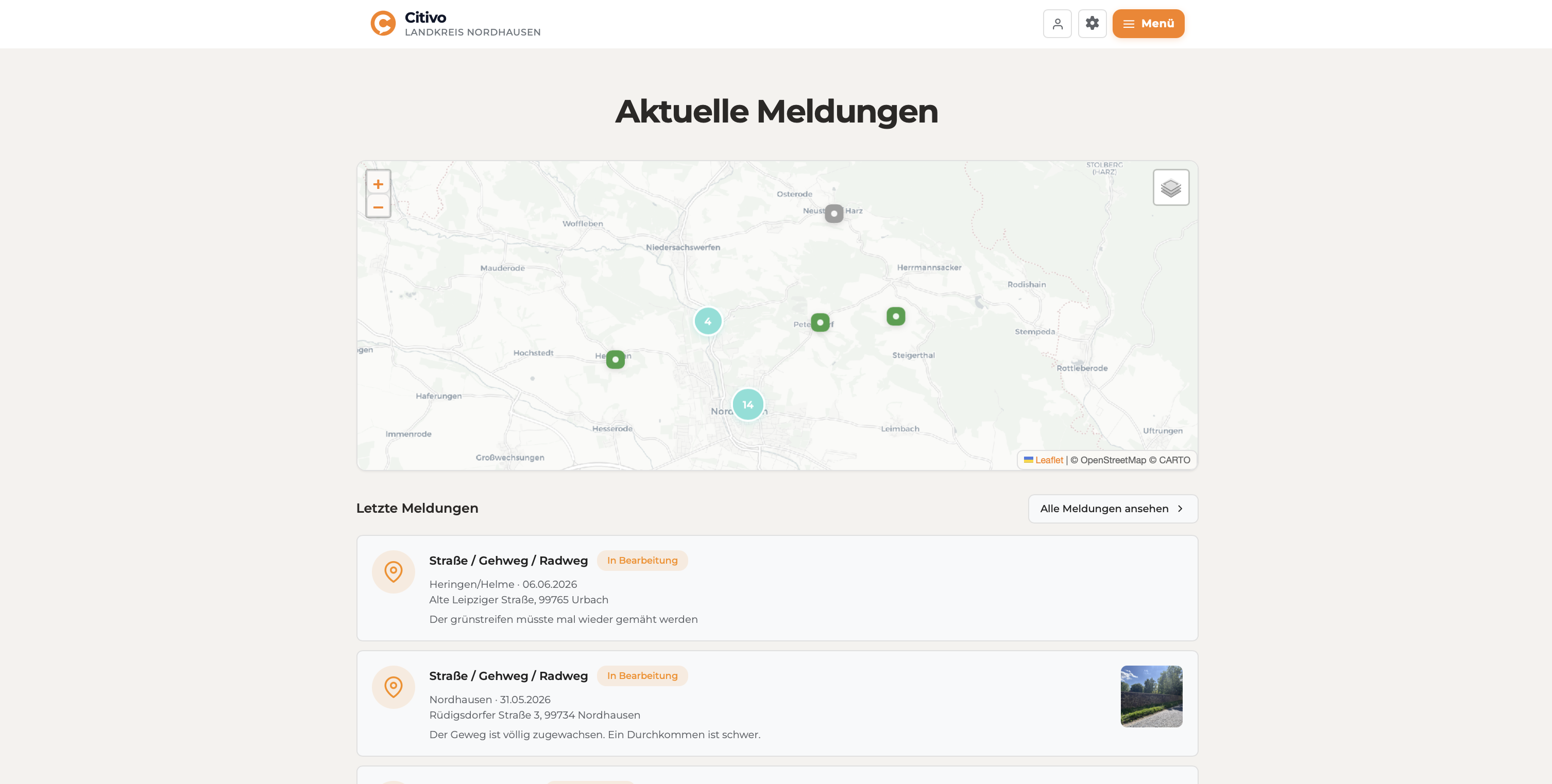1552x784 pixels.
Task: Click the Aktuelle Meldungen heading
Action: 776,112
